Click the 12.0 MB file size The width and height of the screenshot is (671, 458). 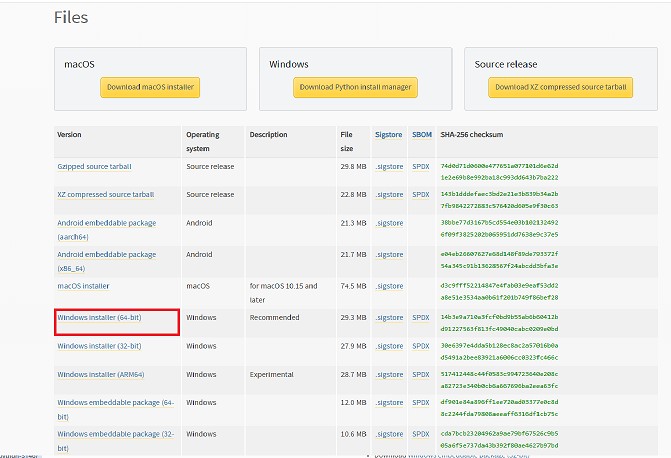pyautogui.click(x=353, y=402)
